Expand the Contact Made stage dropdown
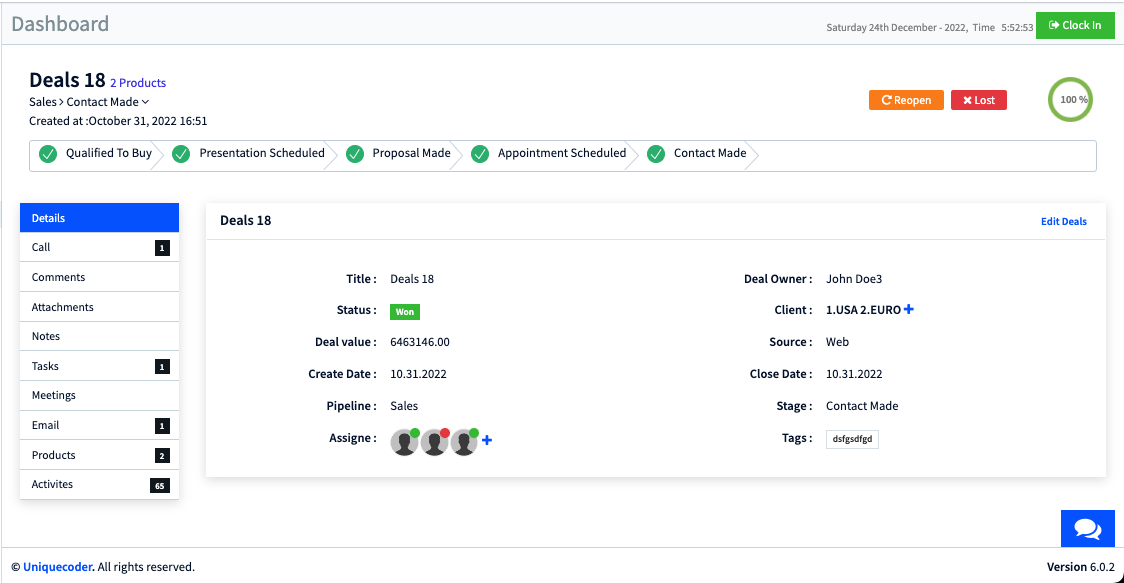Viewport: 1124px width, 583px height. click(x=108, y=102)
